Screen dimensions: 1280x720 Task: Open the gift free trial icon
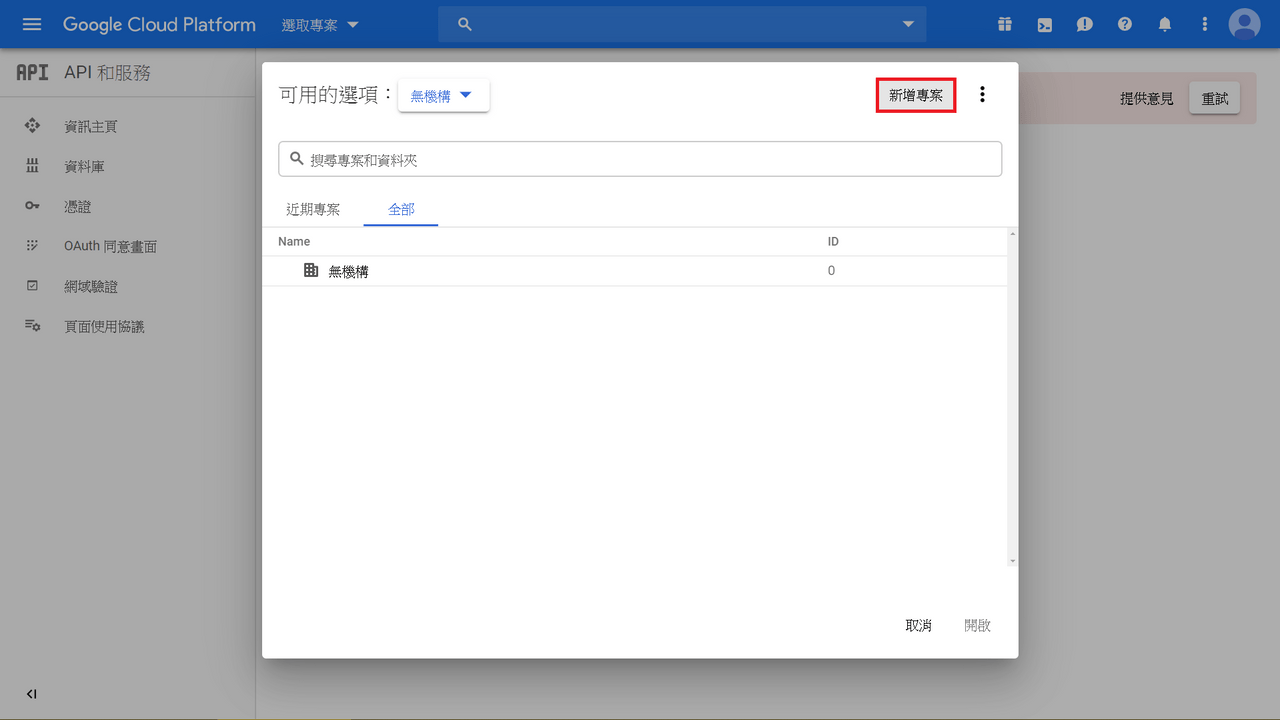[1005, 24]
